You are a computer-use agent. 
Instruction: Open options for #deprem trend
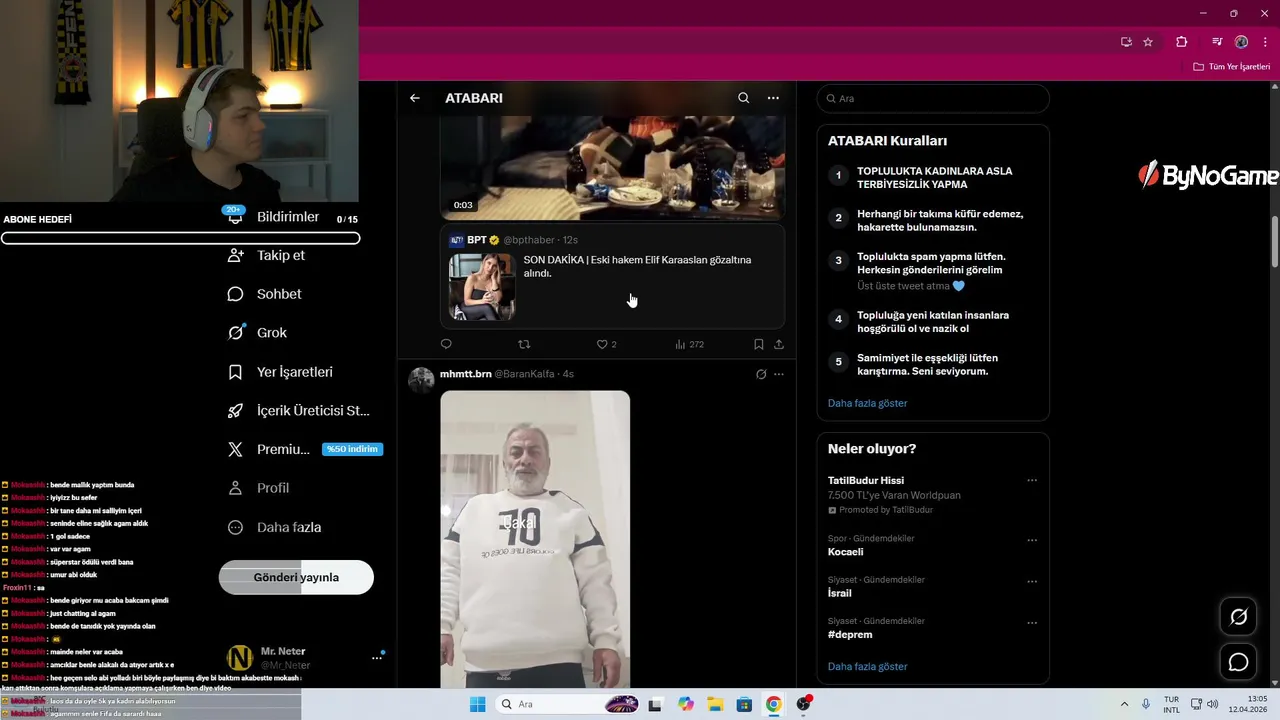coord(1032,622)
